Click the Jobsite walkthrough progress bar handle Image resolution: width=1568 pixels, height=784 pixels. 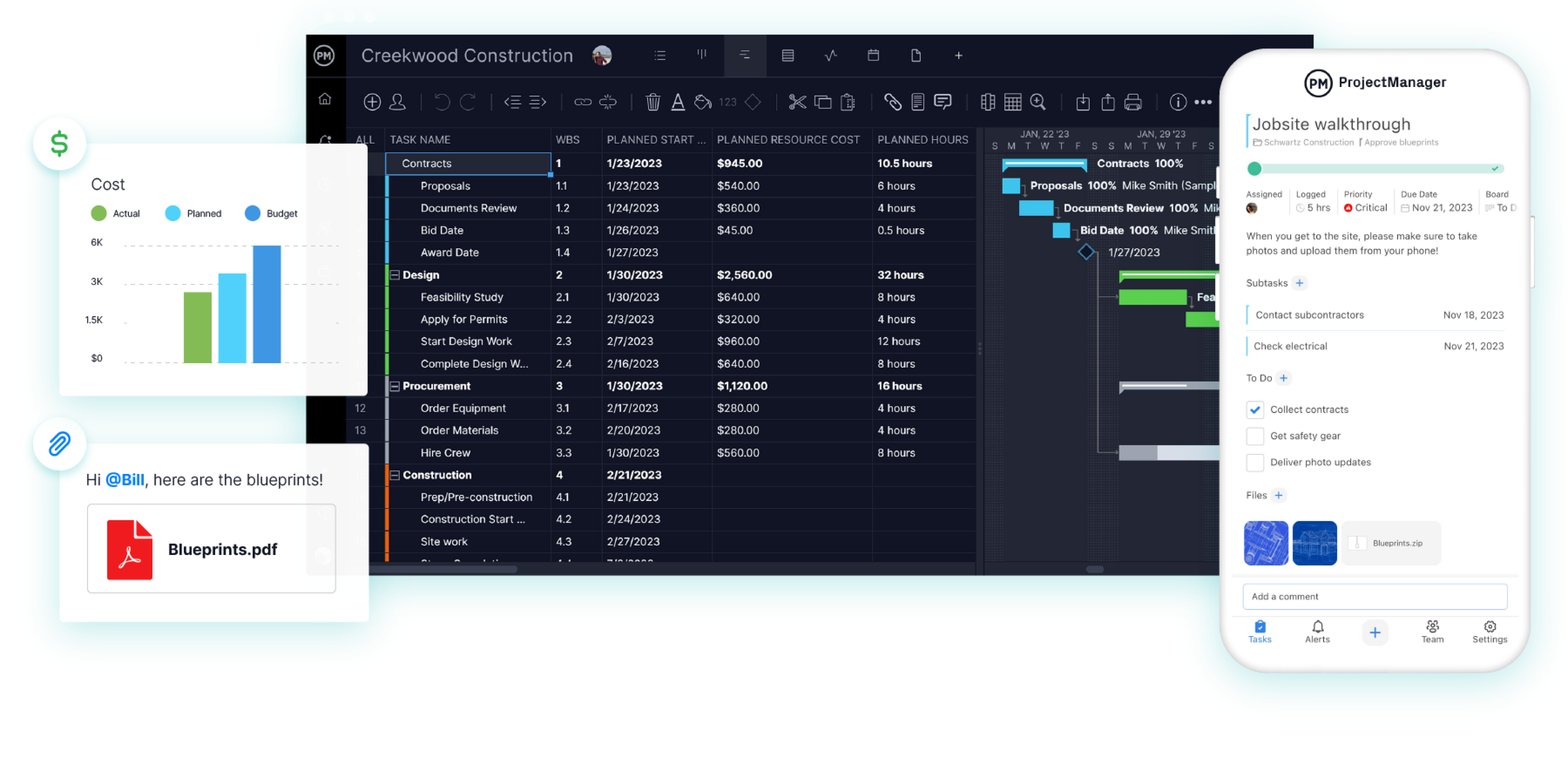point(1254,169)
